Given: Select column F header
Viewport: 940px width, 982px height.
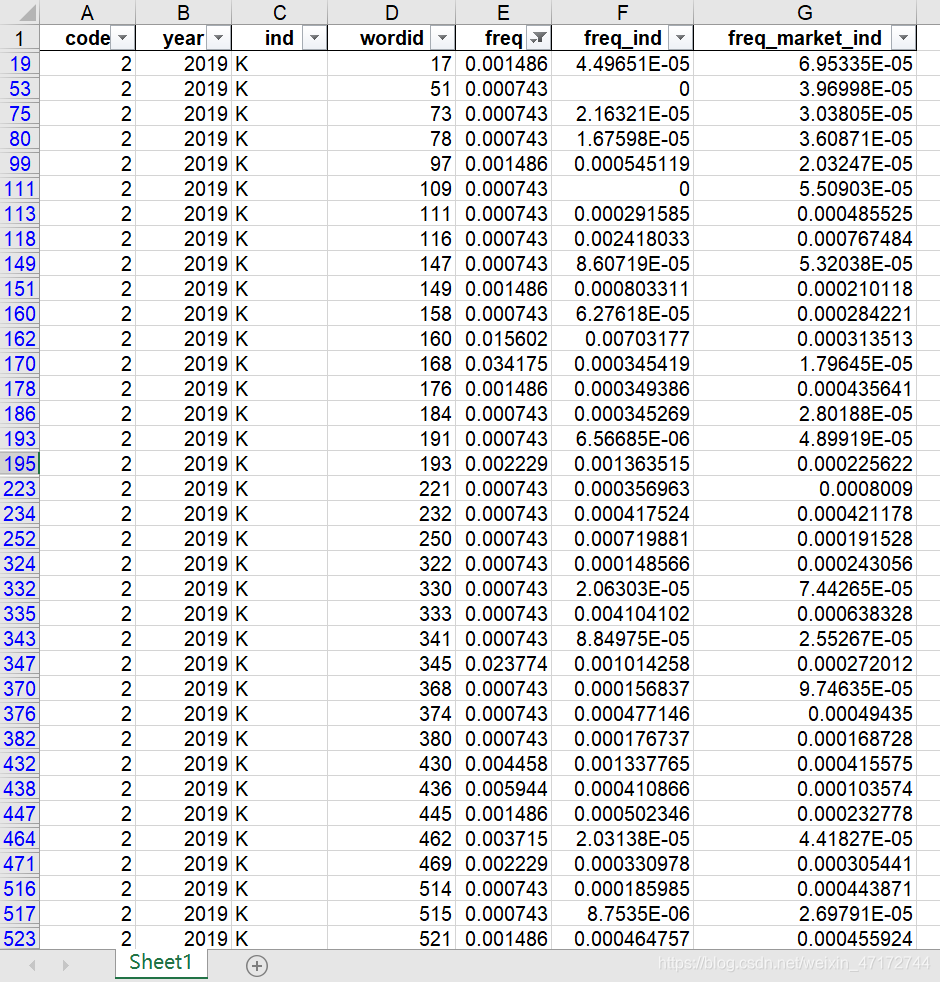Looking at the screenshot, I should tap(622, 13).
